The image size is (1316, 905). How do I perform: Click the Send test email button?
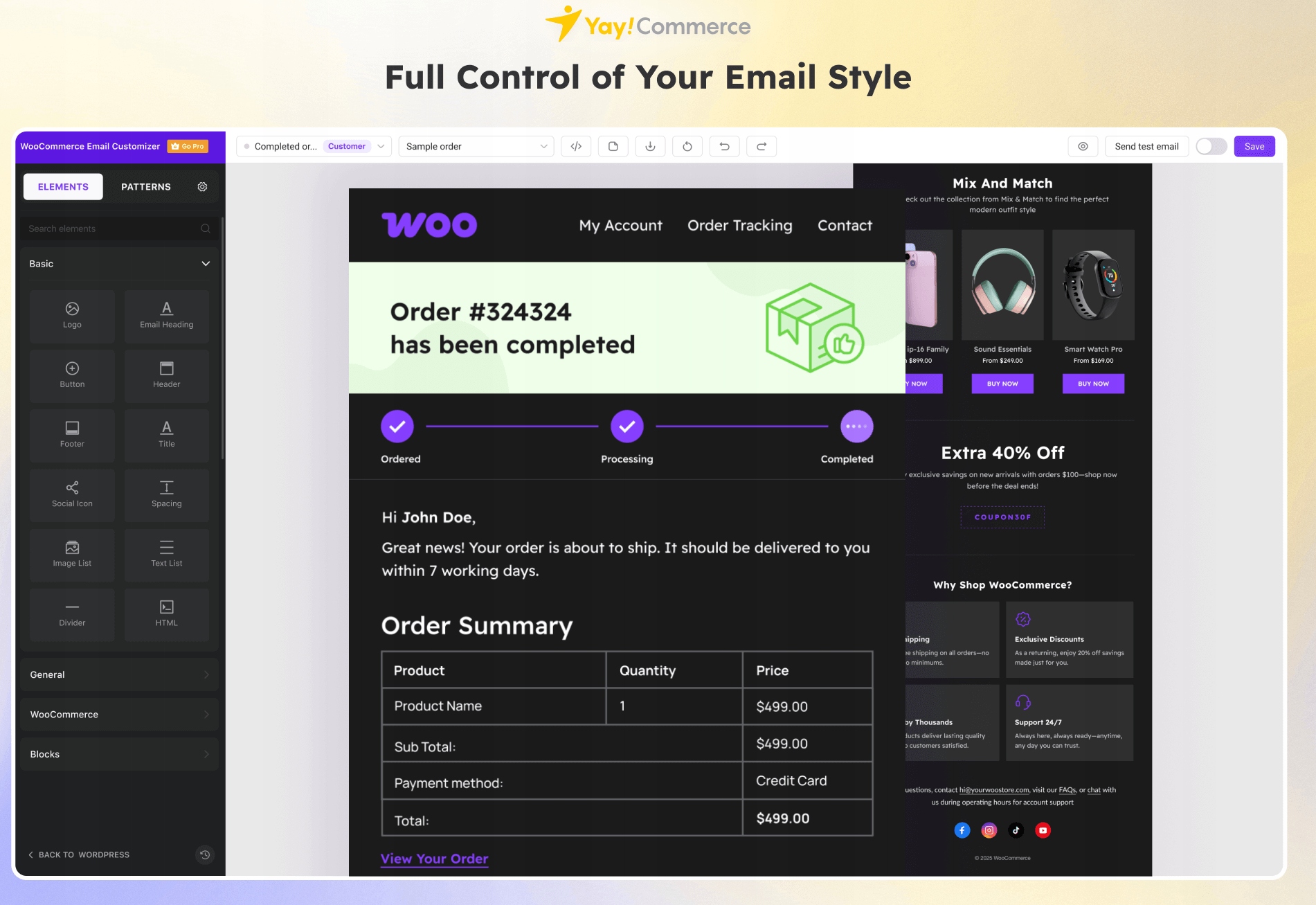1146,146
